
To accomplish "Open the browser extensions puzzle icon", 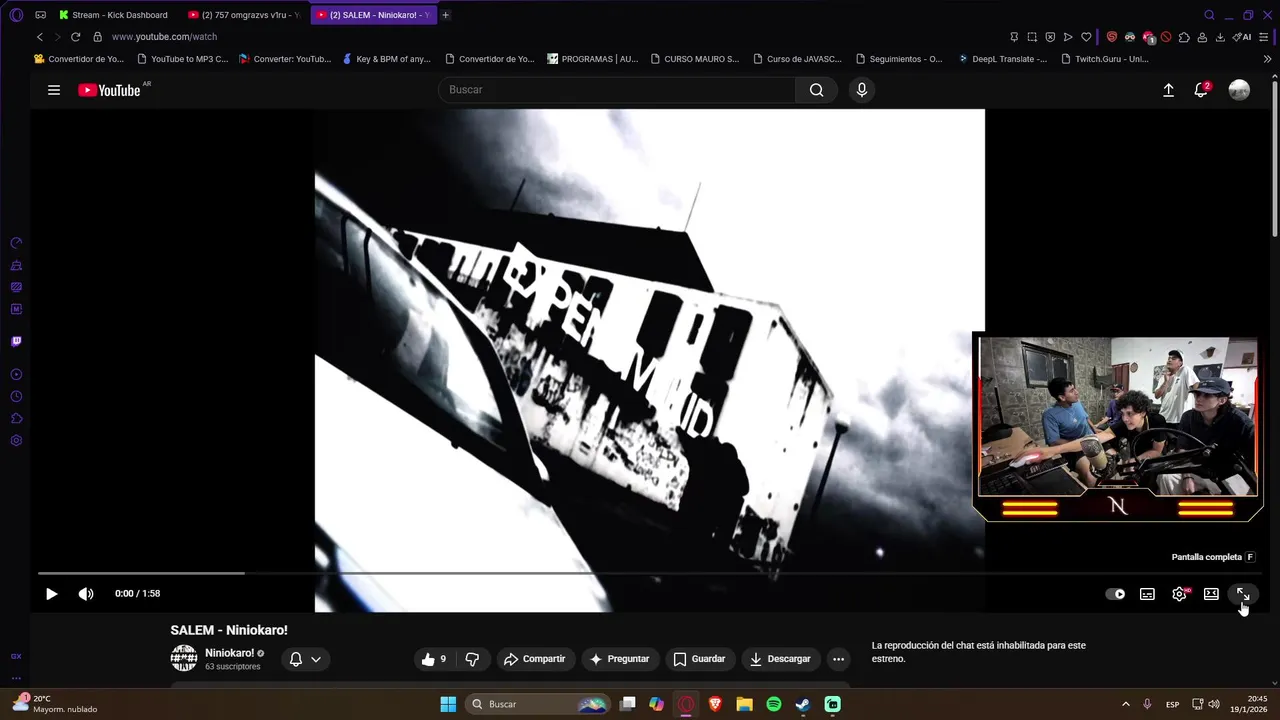I will tap(1184, 37).
